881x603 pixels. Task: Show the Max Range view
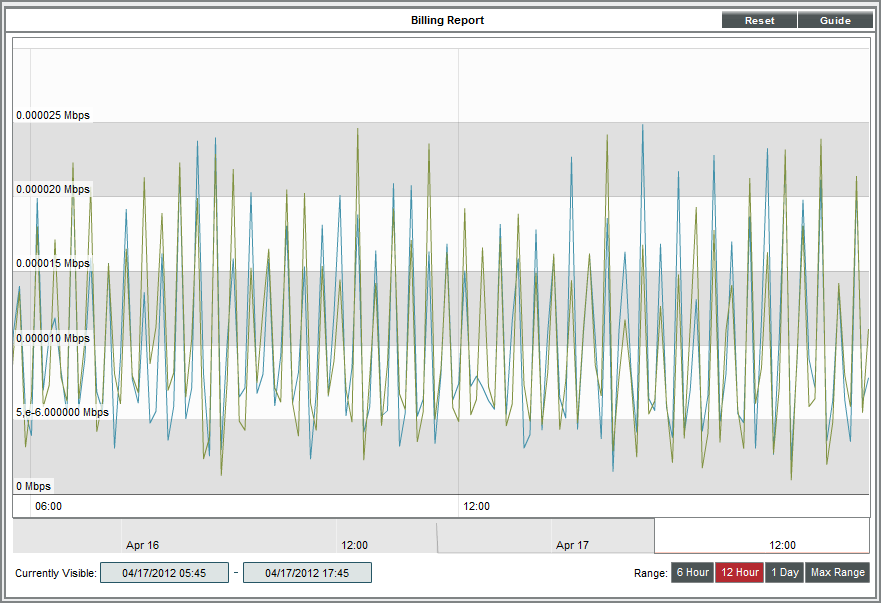(x=837, y=573)
